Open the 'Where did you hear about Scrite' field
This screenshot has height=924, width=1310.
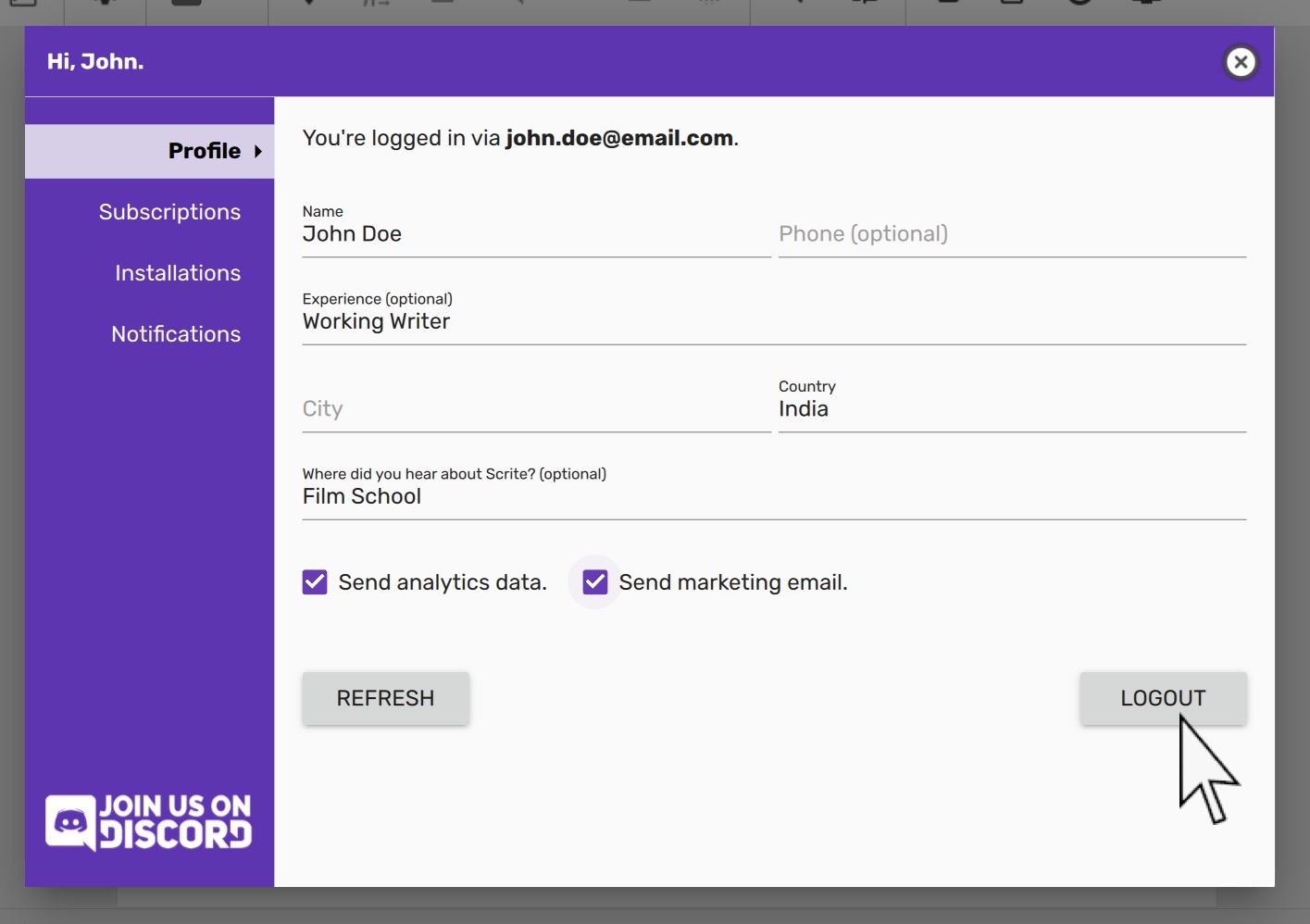(773, 496)
